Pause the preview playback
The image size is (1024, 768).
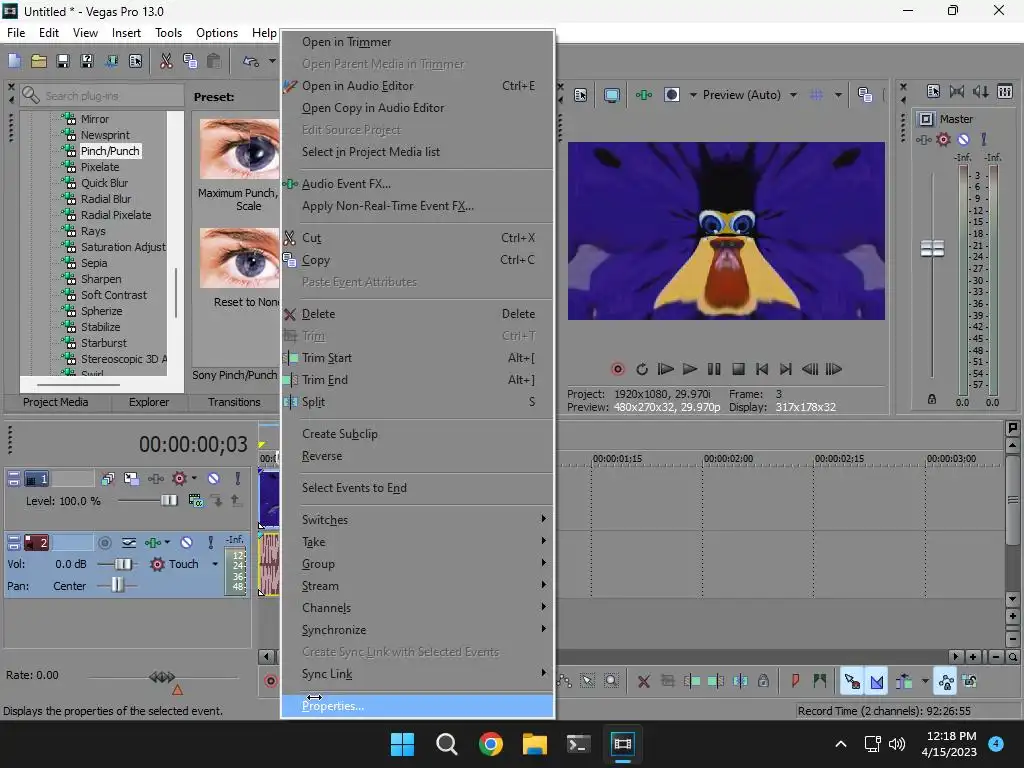pyautogui.click(x=714, y=370)
